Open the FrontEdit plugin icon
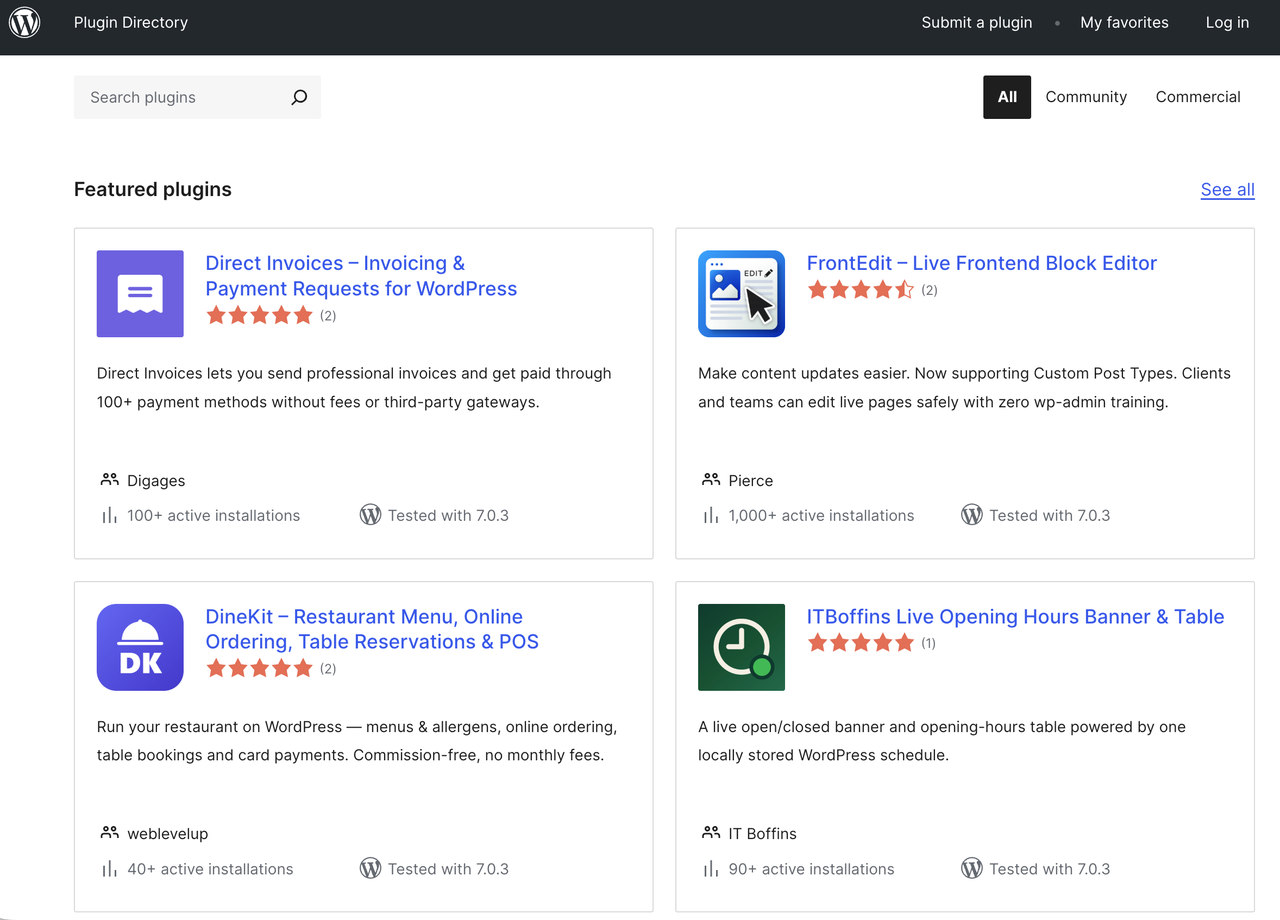The width and height of the screenshot is (1280, 920). pos(741,294)
